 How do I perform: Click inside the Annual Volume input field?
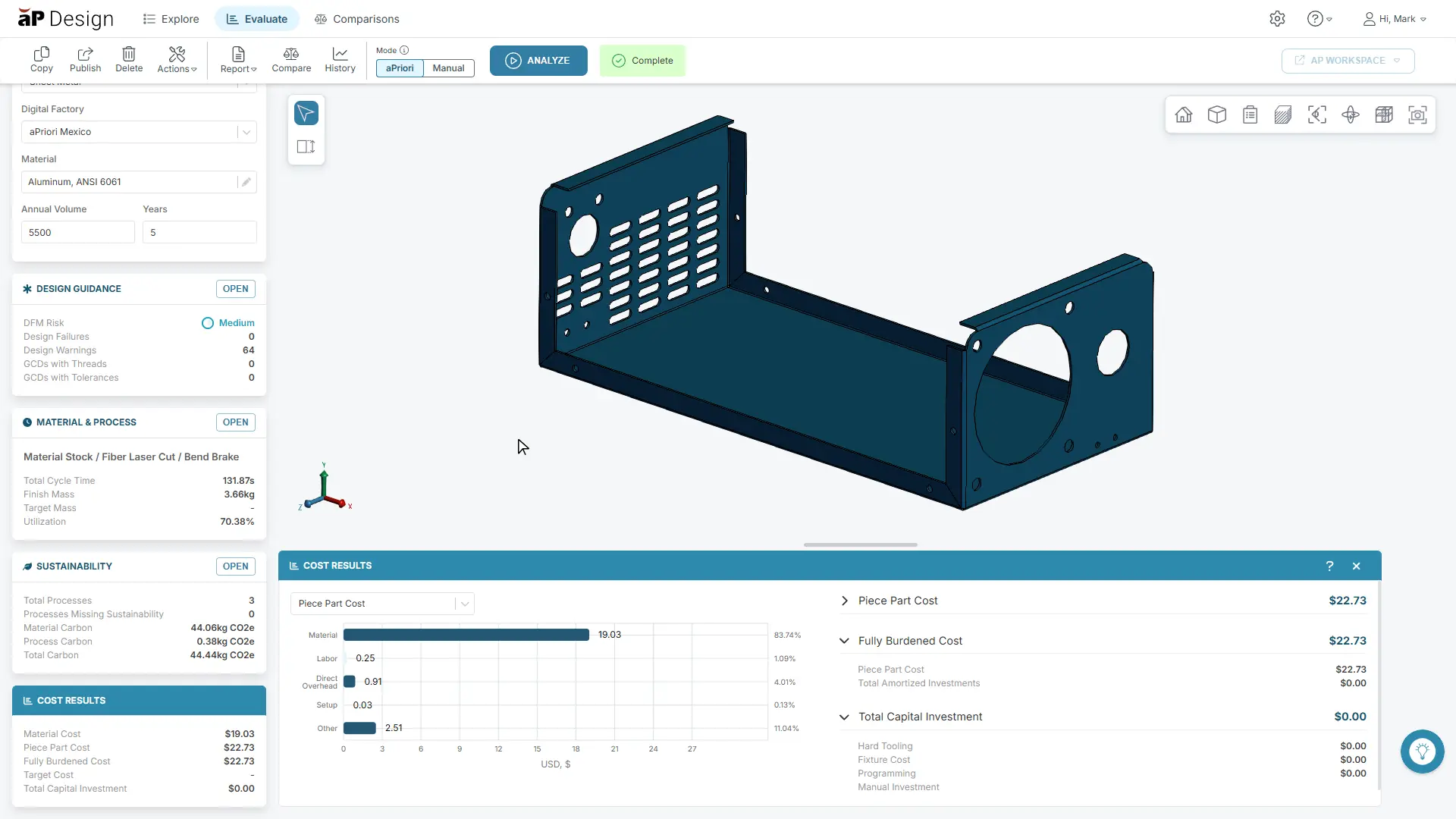coord(77,231)
